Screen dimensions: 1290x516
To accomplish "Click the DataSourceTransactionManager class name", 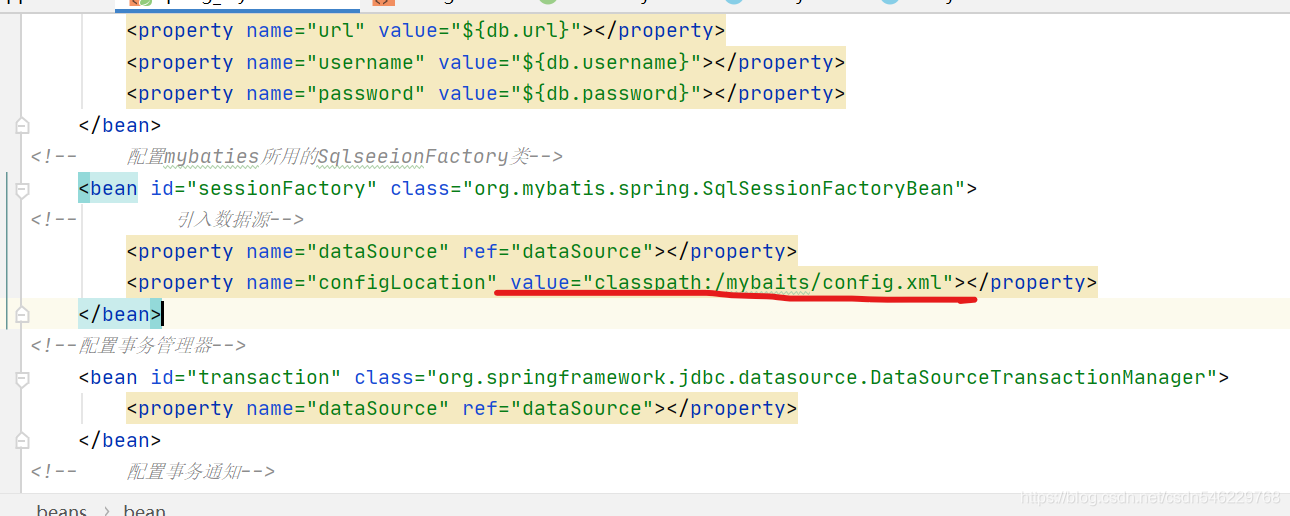I will coord(820,377).
